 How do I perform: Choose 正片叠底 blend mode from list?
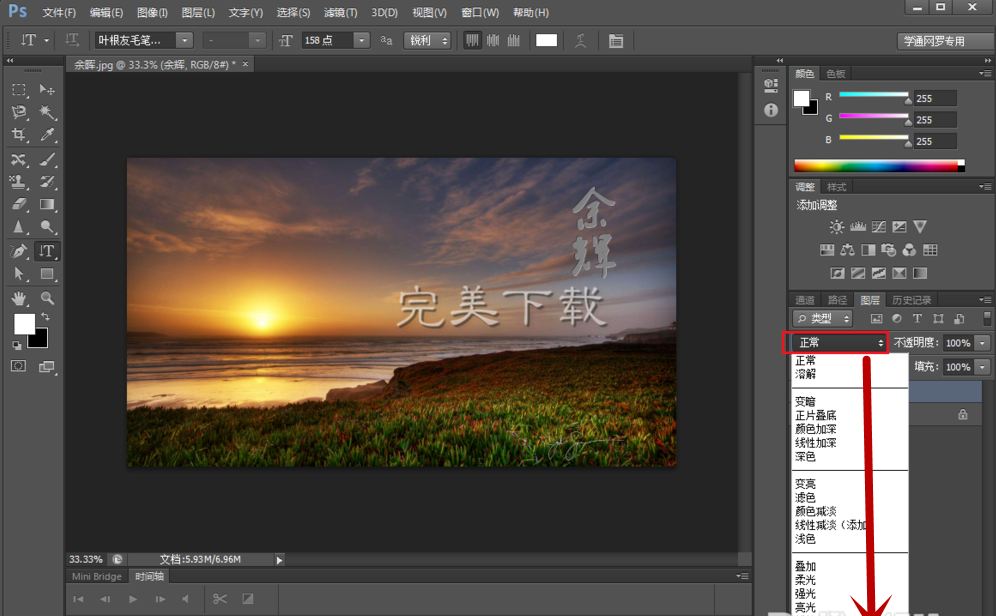tap(816, 415)
